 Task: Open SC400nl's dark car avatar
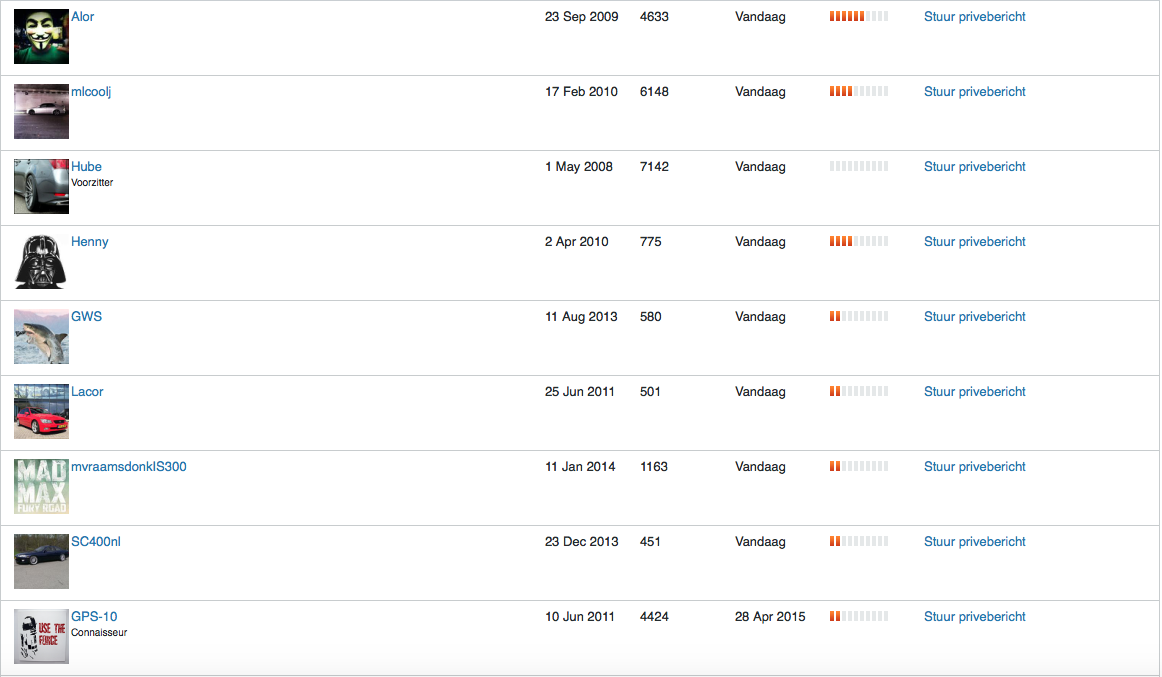pos(41,561)
